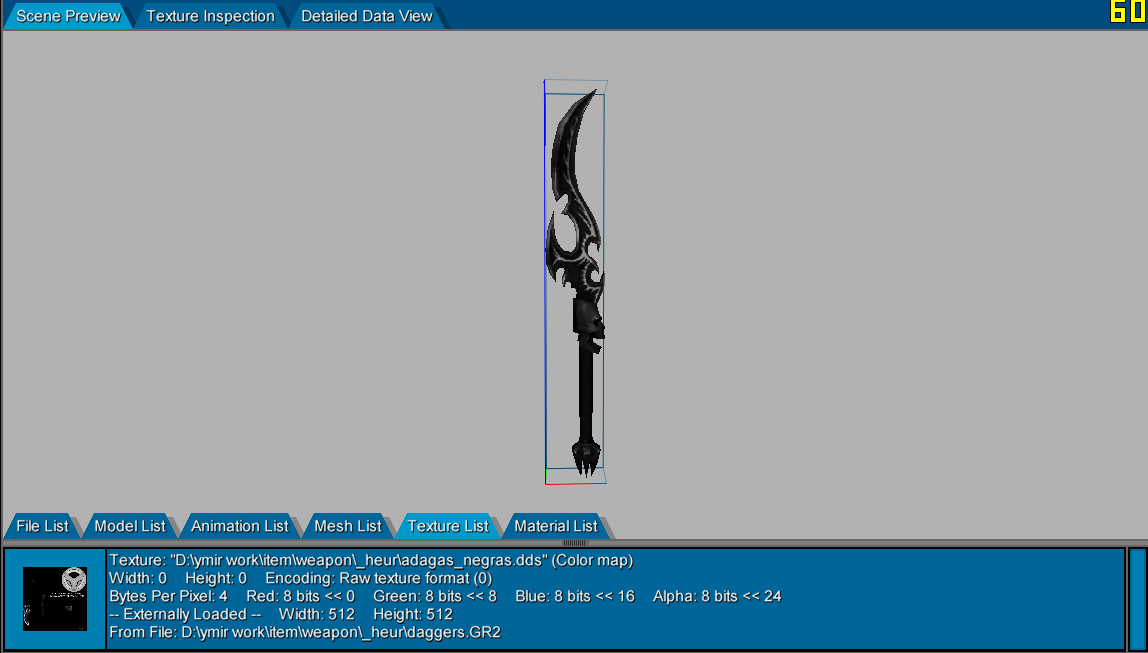Image resolution: width=1148 pixels, height=653 pixels.
Task: Switch to the Mesh List tab
Action: pos(348,526)
